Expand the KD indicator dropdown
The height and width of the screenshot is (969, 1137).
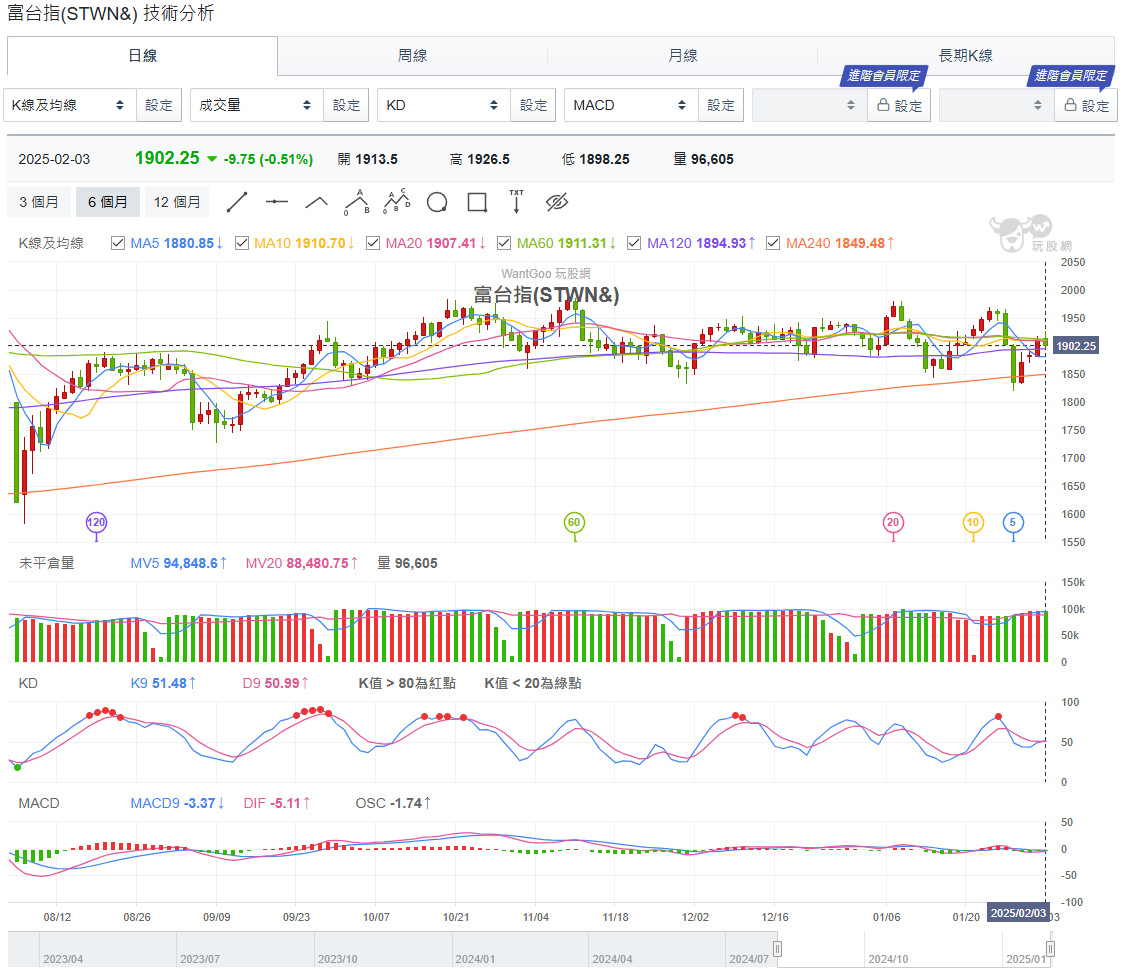click(x=443, y=105)
